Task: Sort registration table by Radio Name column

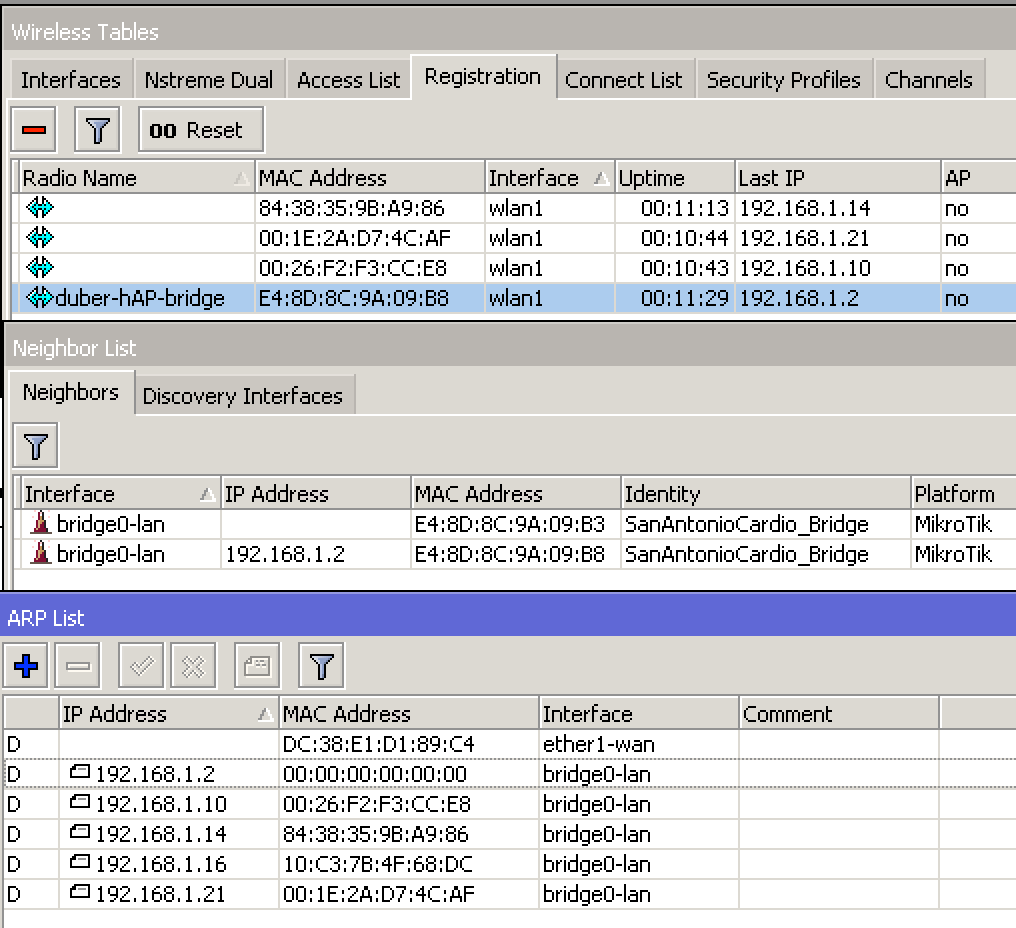Action: point(136,178)
